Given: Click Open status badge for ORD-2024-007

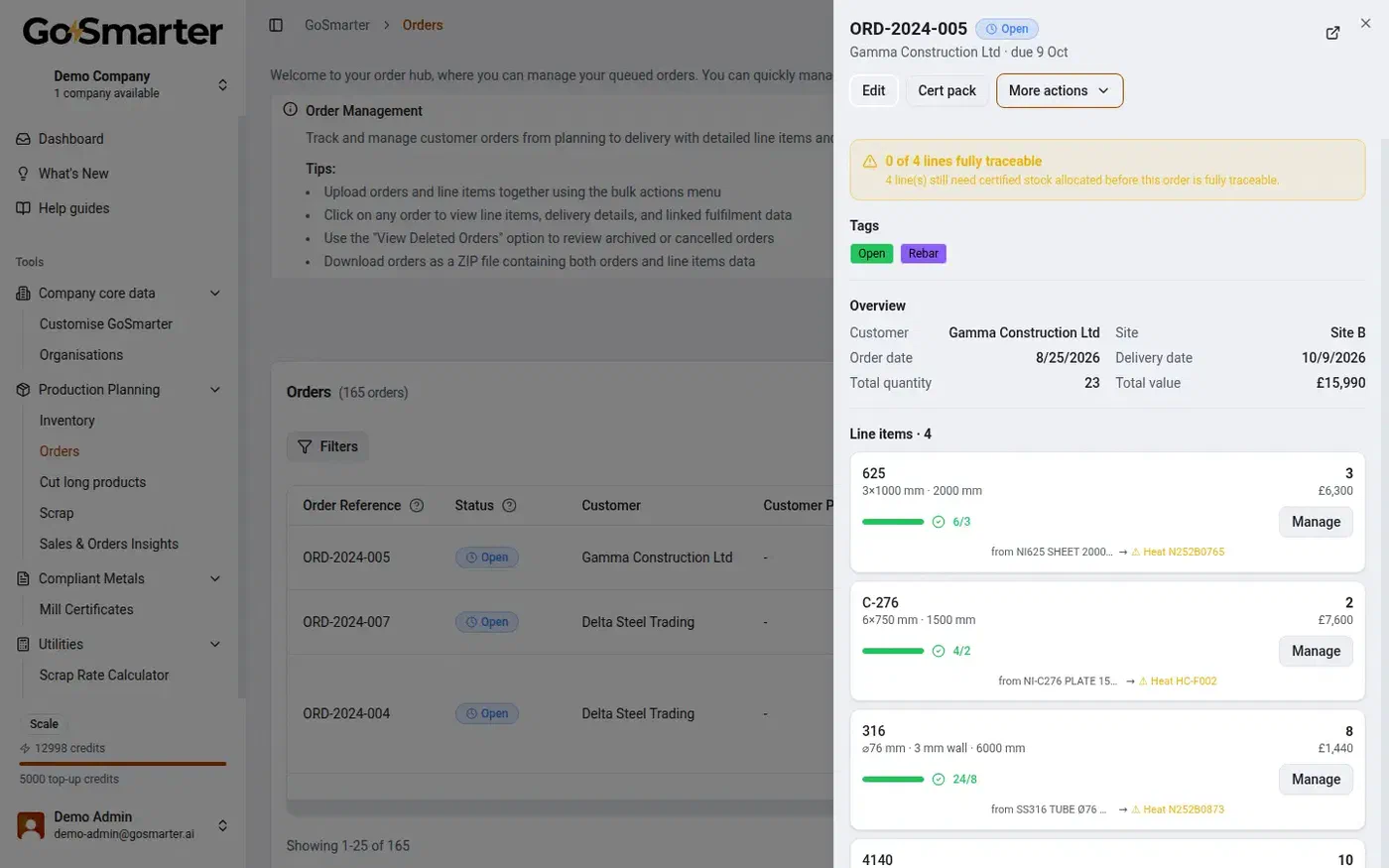Looking at the screenshot, I should click(487, 622).
